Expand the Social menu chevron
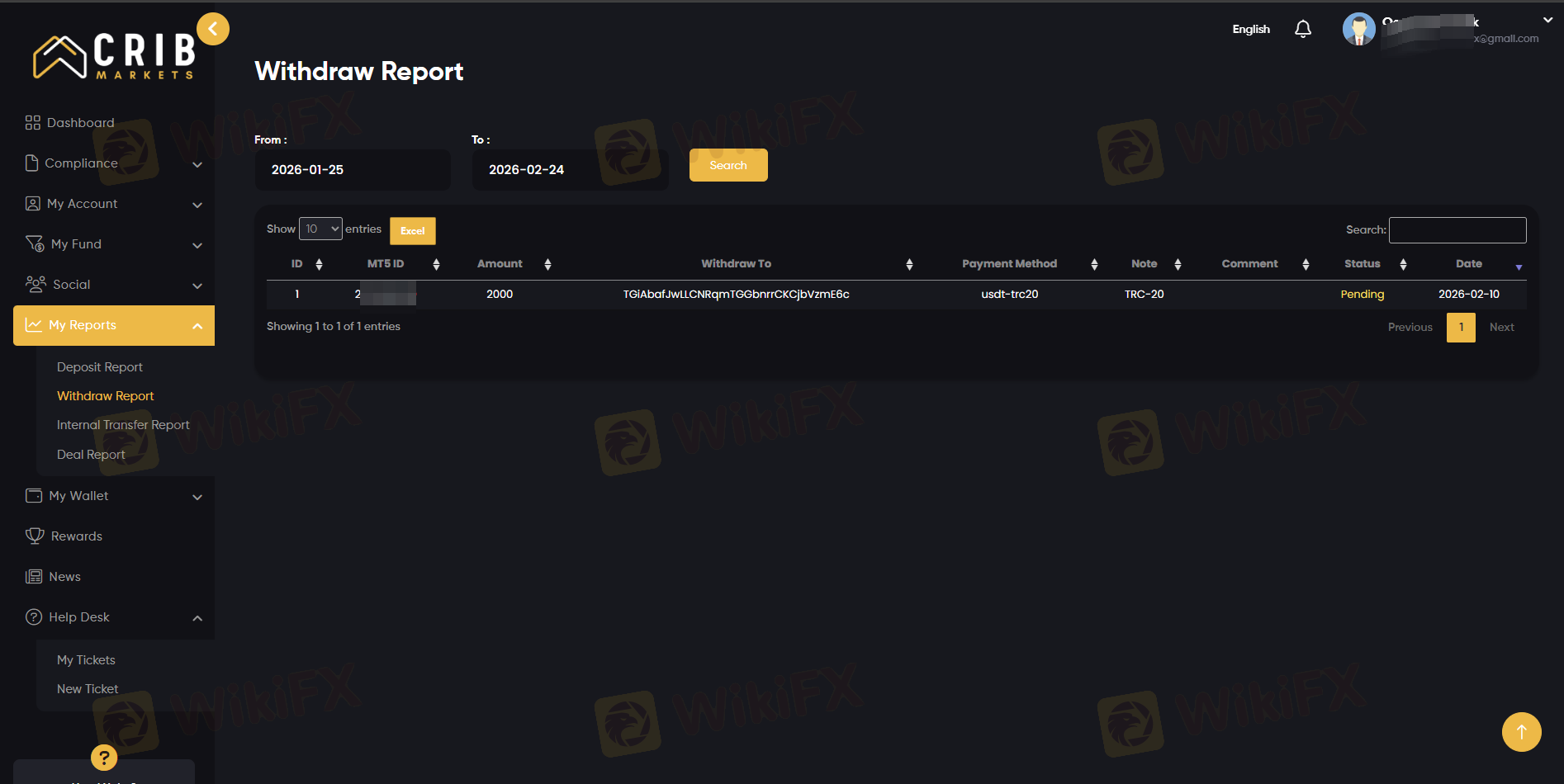 197,286
